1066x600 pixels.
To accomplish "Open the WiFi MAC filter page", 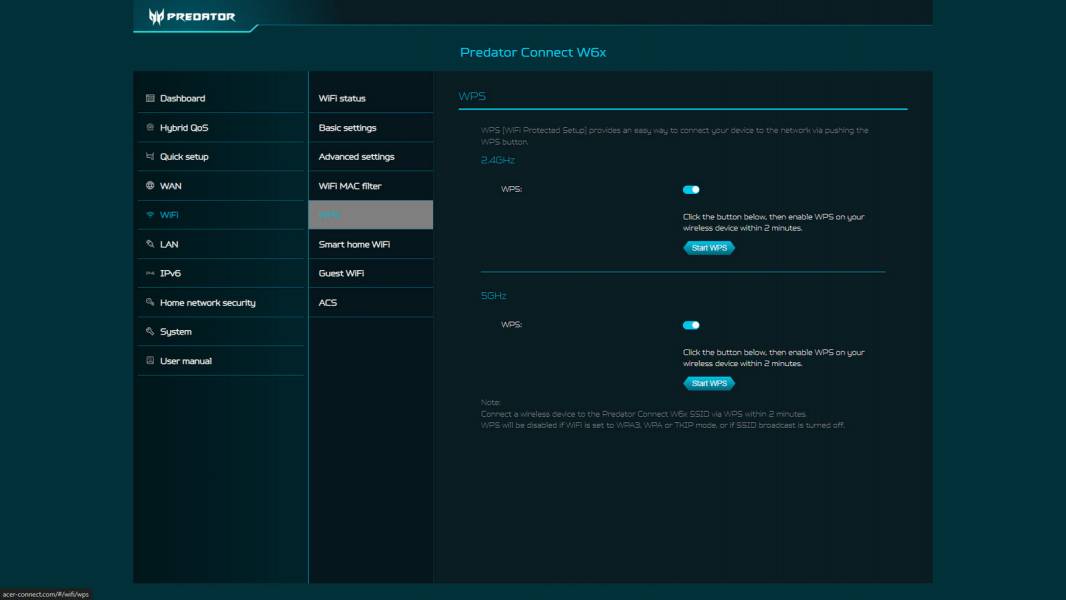I will [x=352, y=185].
